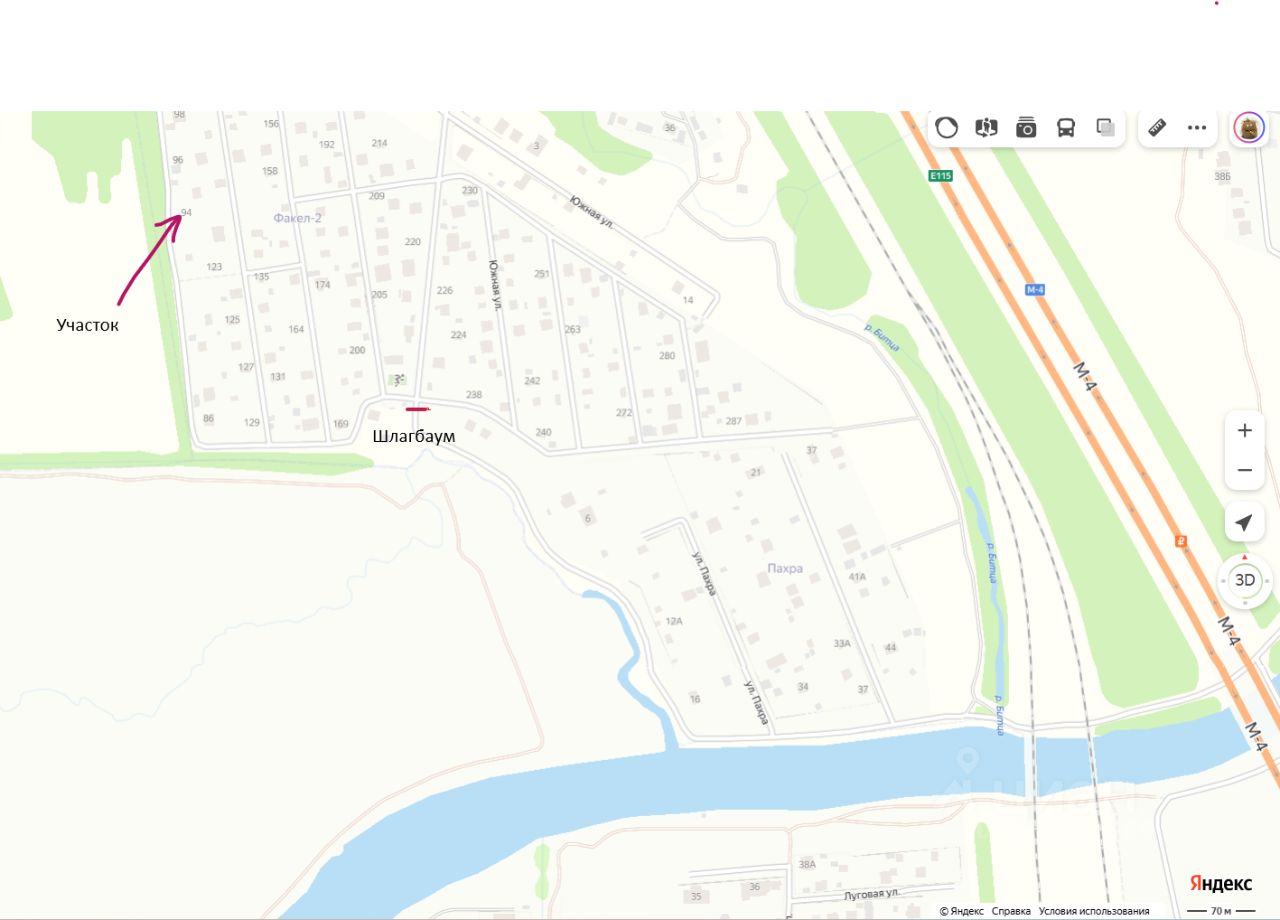Open the Яндекс logo link

[1221, 883]
